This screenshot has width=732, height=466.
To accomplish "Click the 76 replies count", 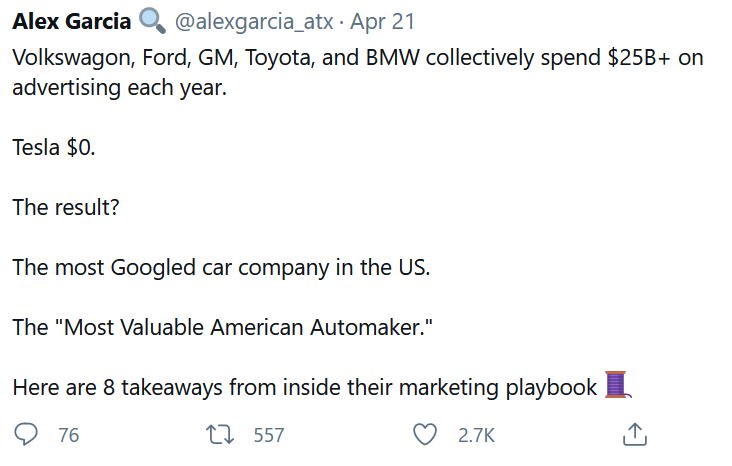I will (69, 436).
